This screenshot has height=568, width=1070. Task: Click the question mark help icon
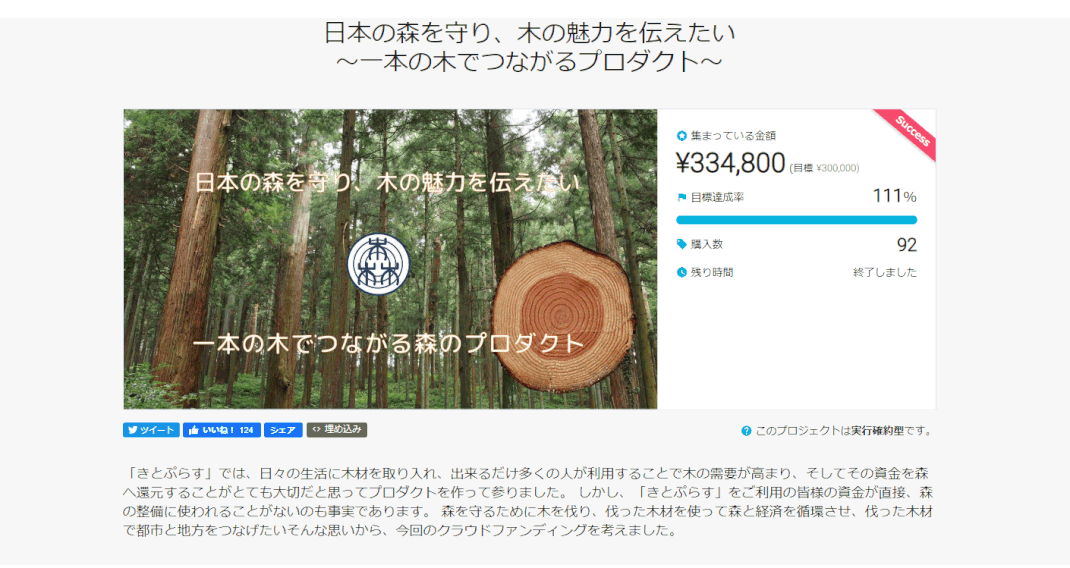pyautogui.click(x=746, y=431)
